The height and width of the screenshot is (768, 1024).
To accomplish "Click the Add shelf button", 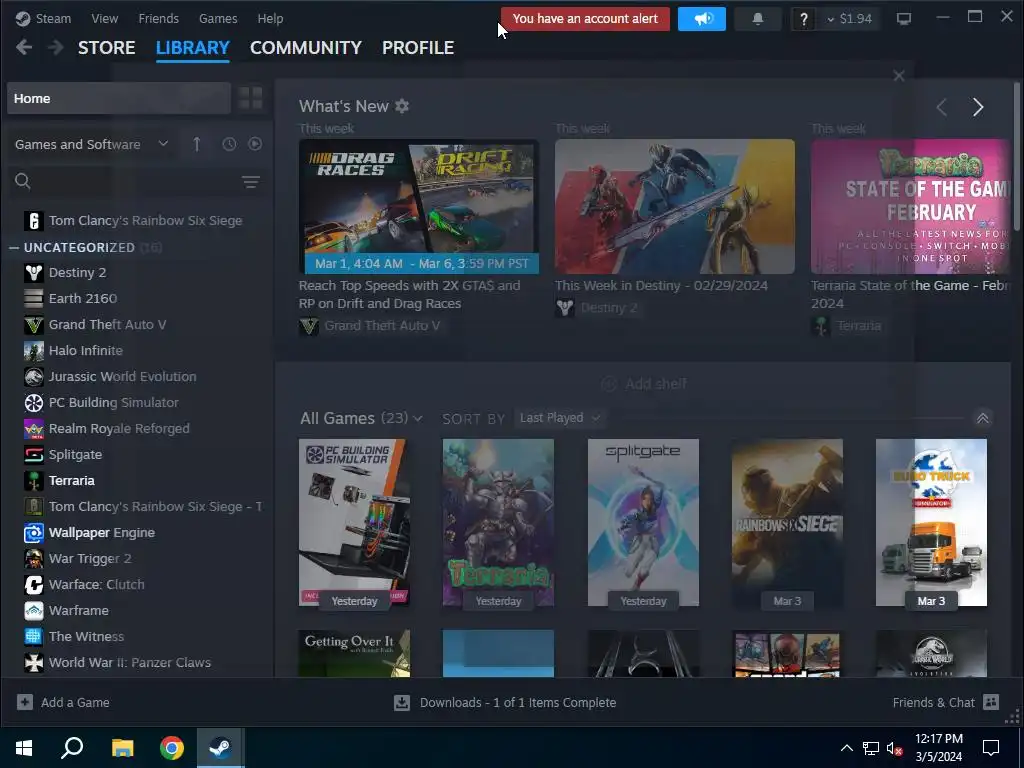I will pos(644,384).
